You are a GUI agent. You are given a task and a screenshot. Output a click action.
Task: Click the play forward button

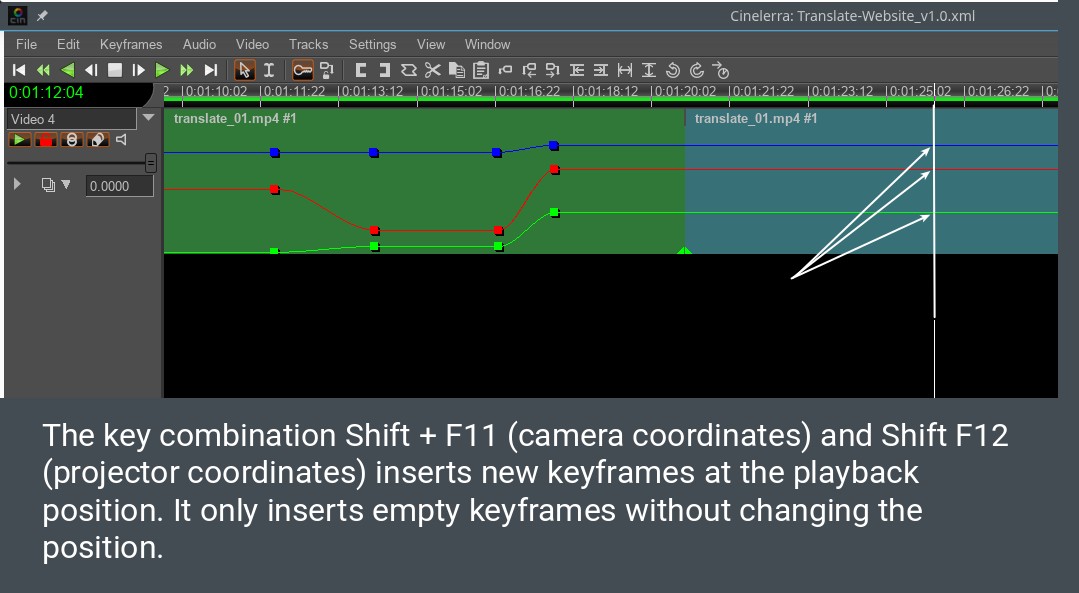162,70
